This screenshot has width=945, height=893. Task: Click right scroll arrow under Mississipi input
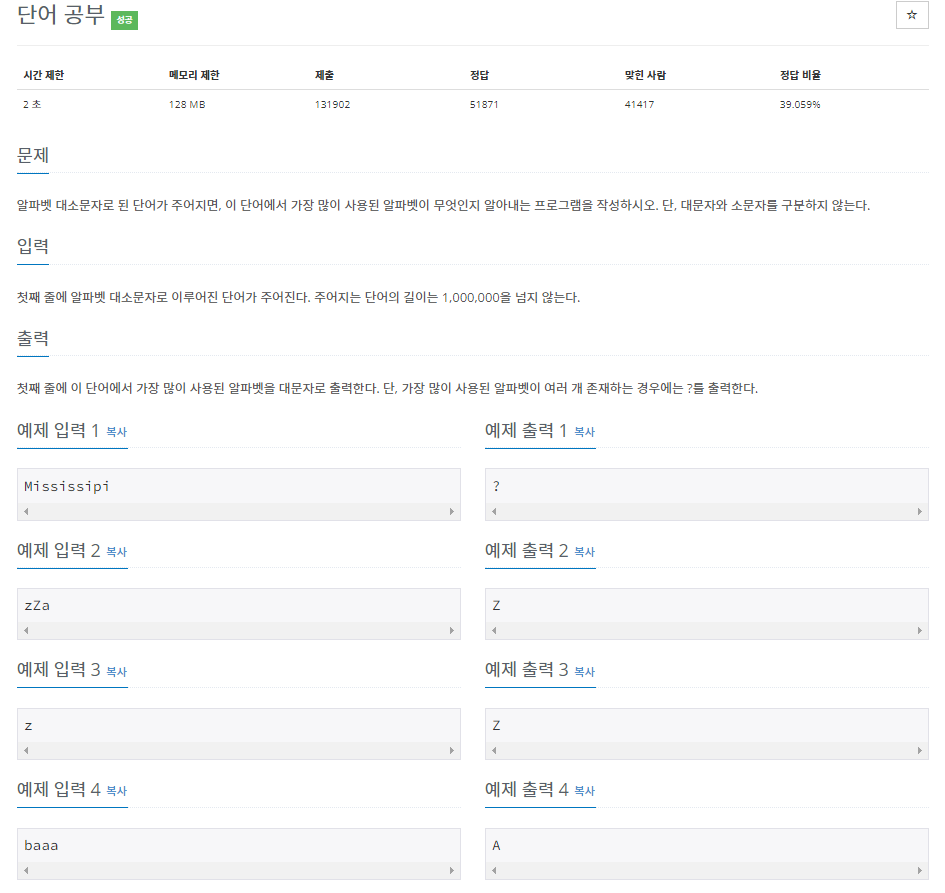coord(451,512)
